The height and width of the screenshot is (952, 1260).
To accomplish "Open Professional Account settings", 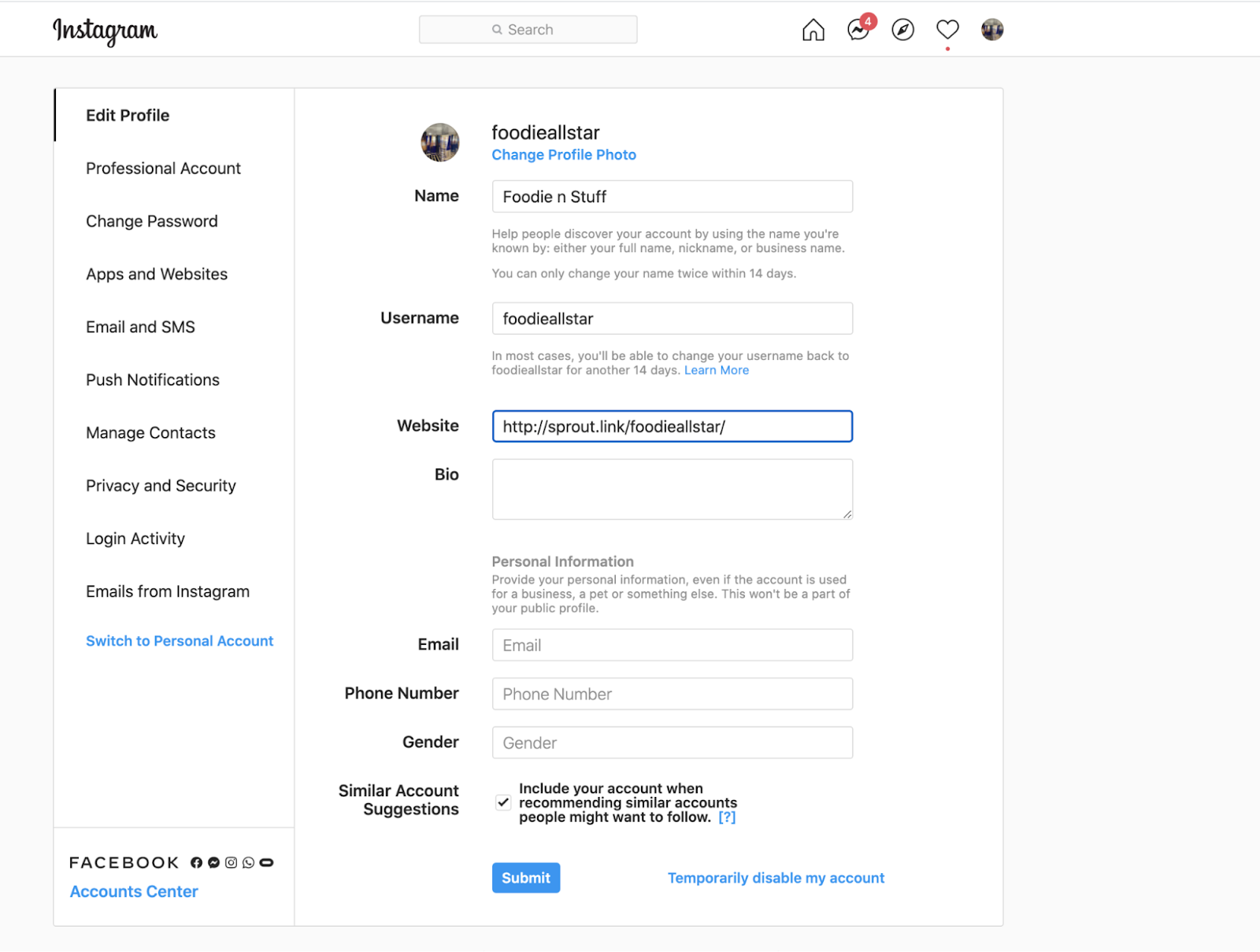I will 163,169.
